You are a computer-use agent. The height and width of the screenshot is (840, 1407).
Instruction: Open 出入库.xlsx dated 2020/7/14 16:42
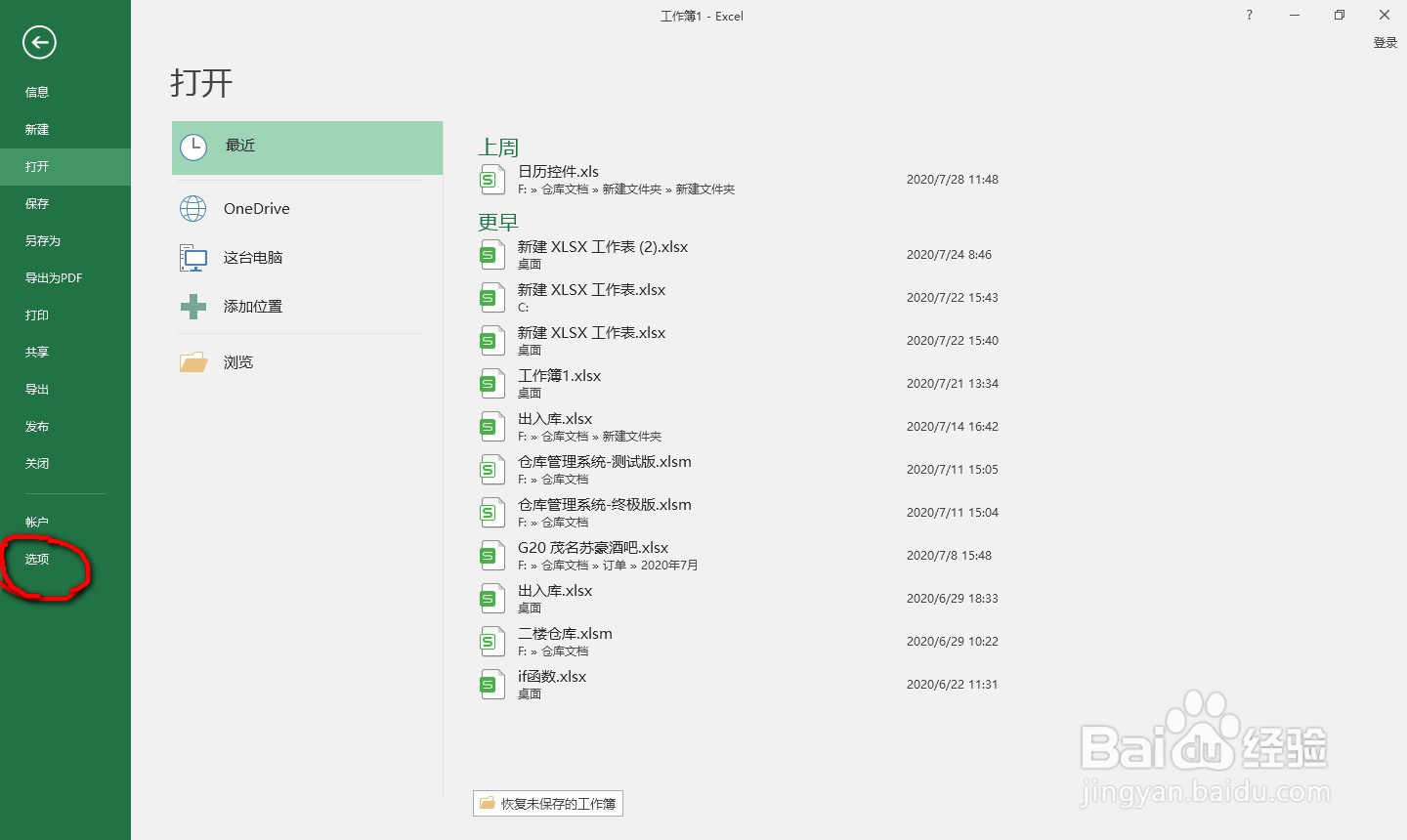point(743,427)
